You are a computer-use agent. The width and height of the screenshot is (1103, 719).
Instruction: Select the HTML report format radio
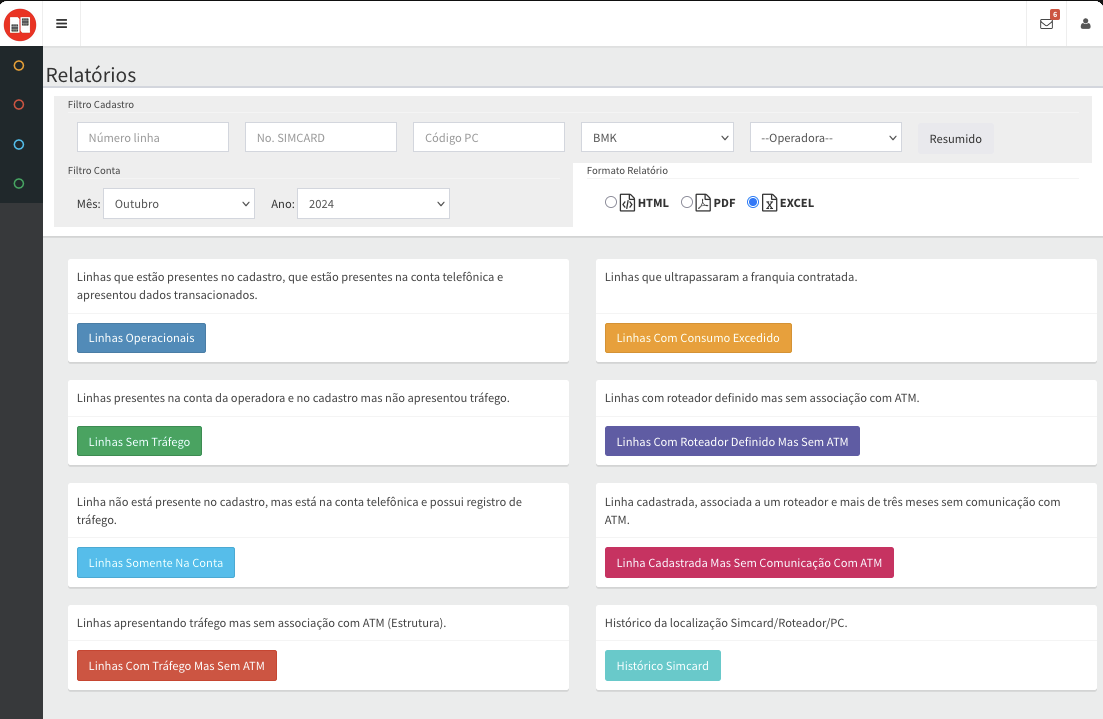point(611,202)
